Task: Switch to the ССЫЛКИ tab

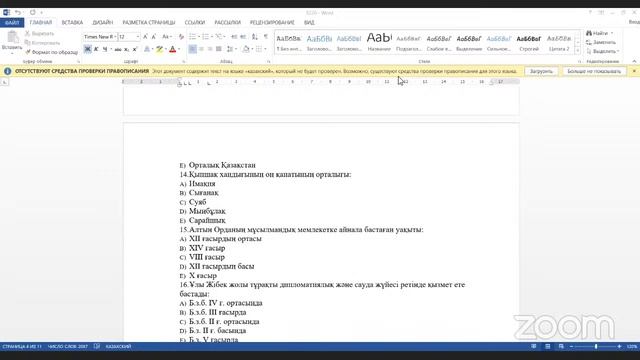Action: [195, 22]
